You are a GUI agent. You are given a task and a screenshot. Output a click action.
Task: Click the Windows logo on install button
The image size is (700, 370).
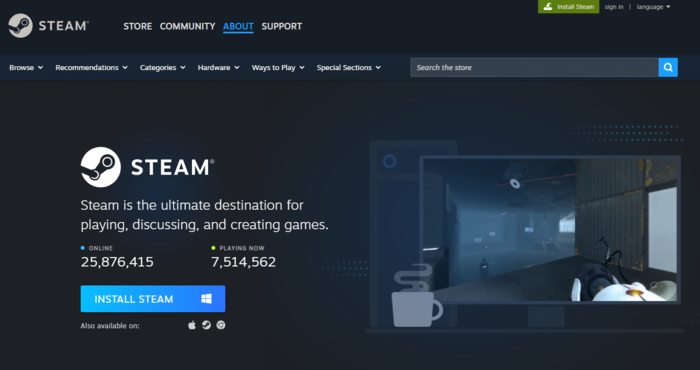(x=206, y=299)
